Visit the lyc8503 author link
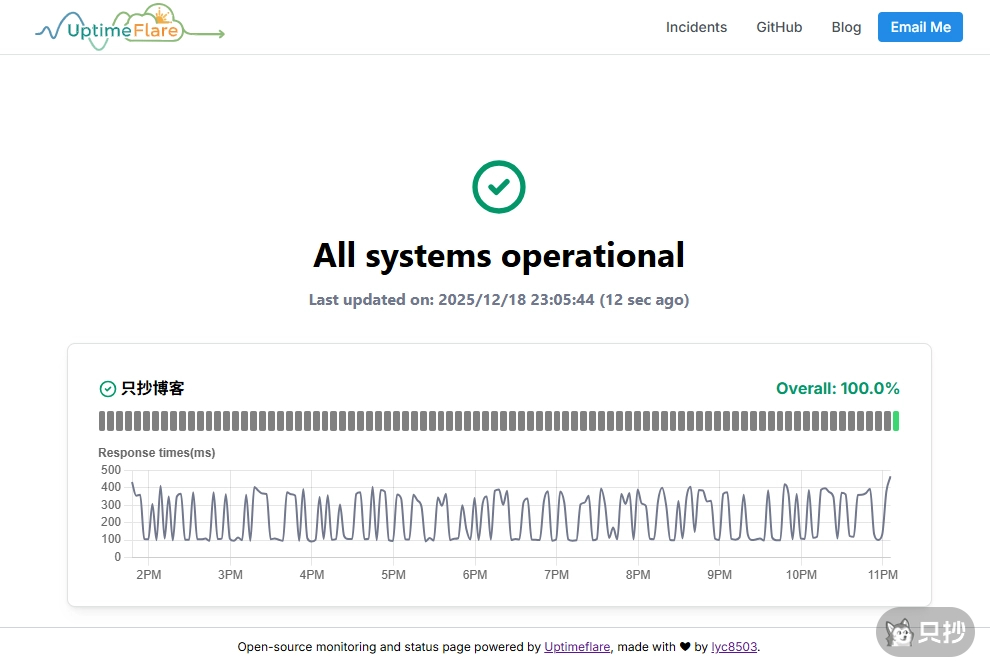The image size is (990, 672). pyautogui.click(x=735, y=647)
